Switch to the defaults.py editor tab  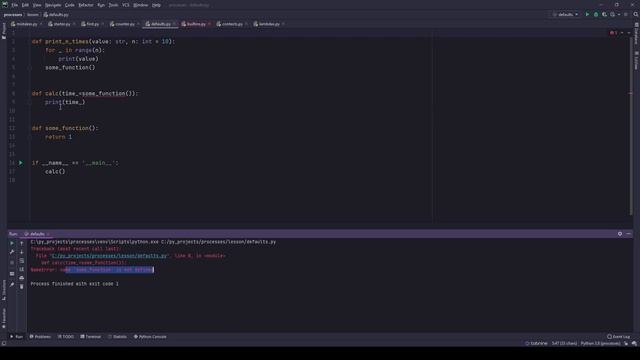(160, 24)
